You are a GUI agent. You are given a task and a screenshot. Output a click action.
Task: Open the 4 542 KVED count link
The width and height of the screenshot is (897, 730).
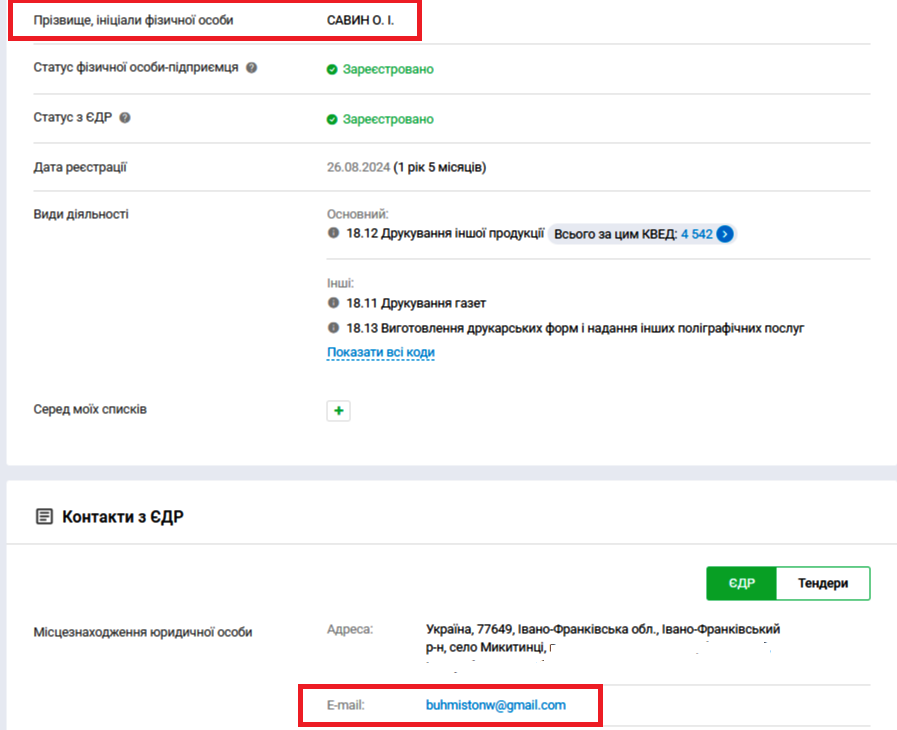696,234
